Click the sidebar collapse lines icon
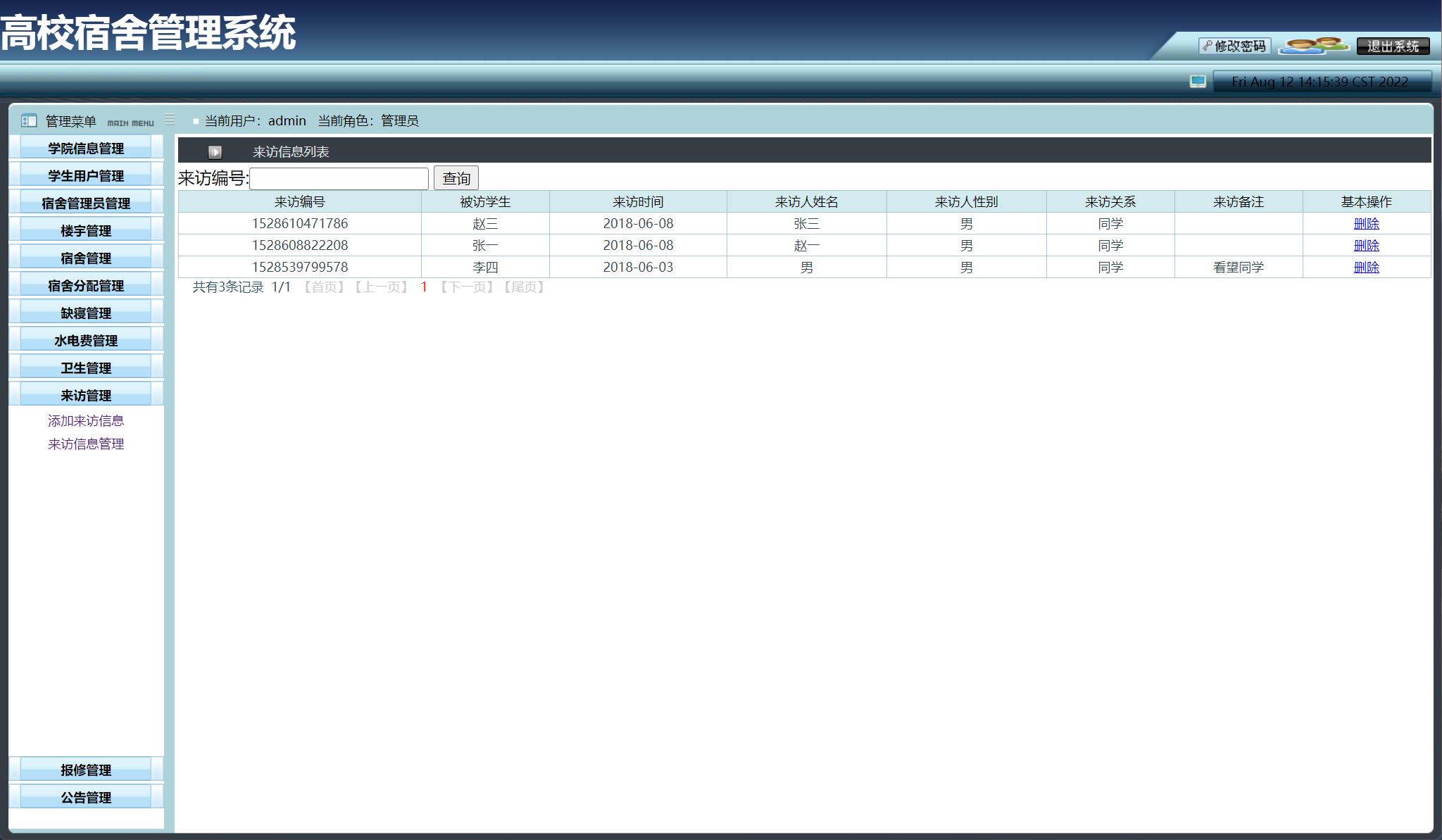Viewport: 1442px width, 840px height. click(x=170, y=120)
